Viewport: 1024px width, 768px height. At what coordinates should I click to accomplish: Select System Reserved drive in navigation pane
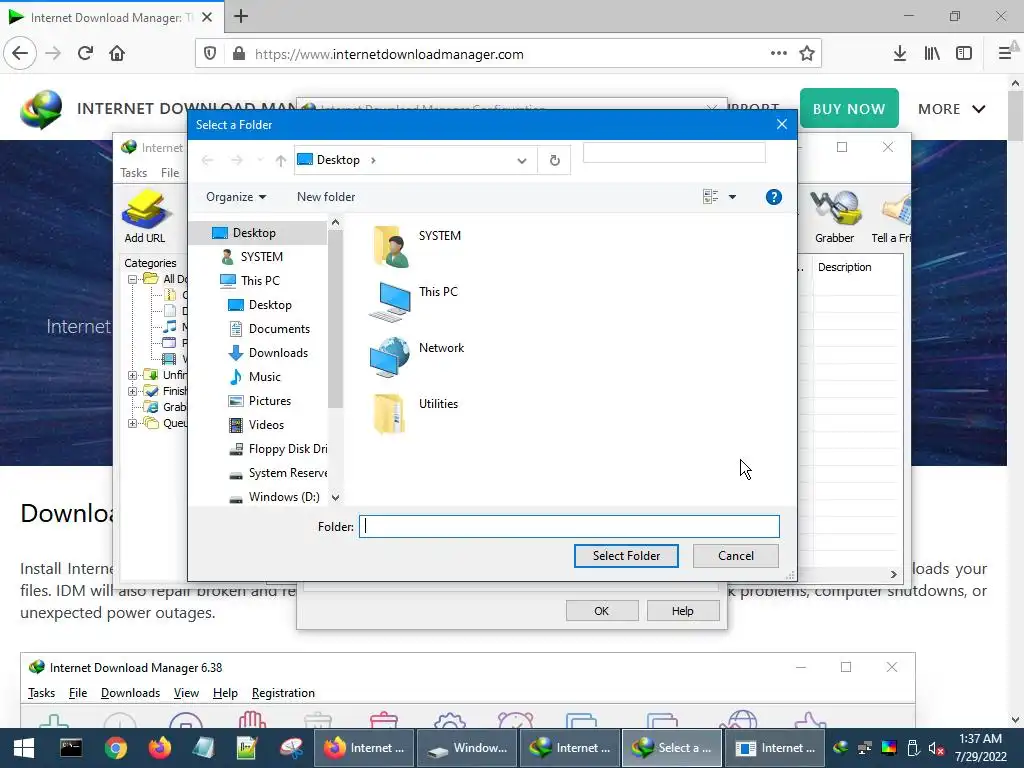coord(287,473)
